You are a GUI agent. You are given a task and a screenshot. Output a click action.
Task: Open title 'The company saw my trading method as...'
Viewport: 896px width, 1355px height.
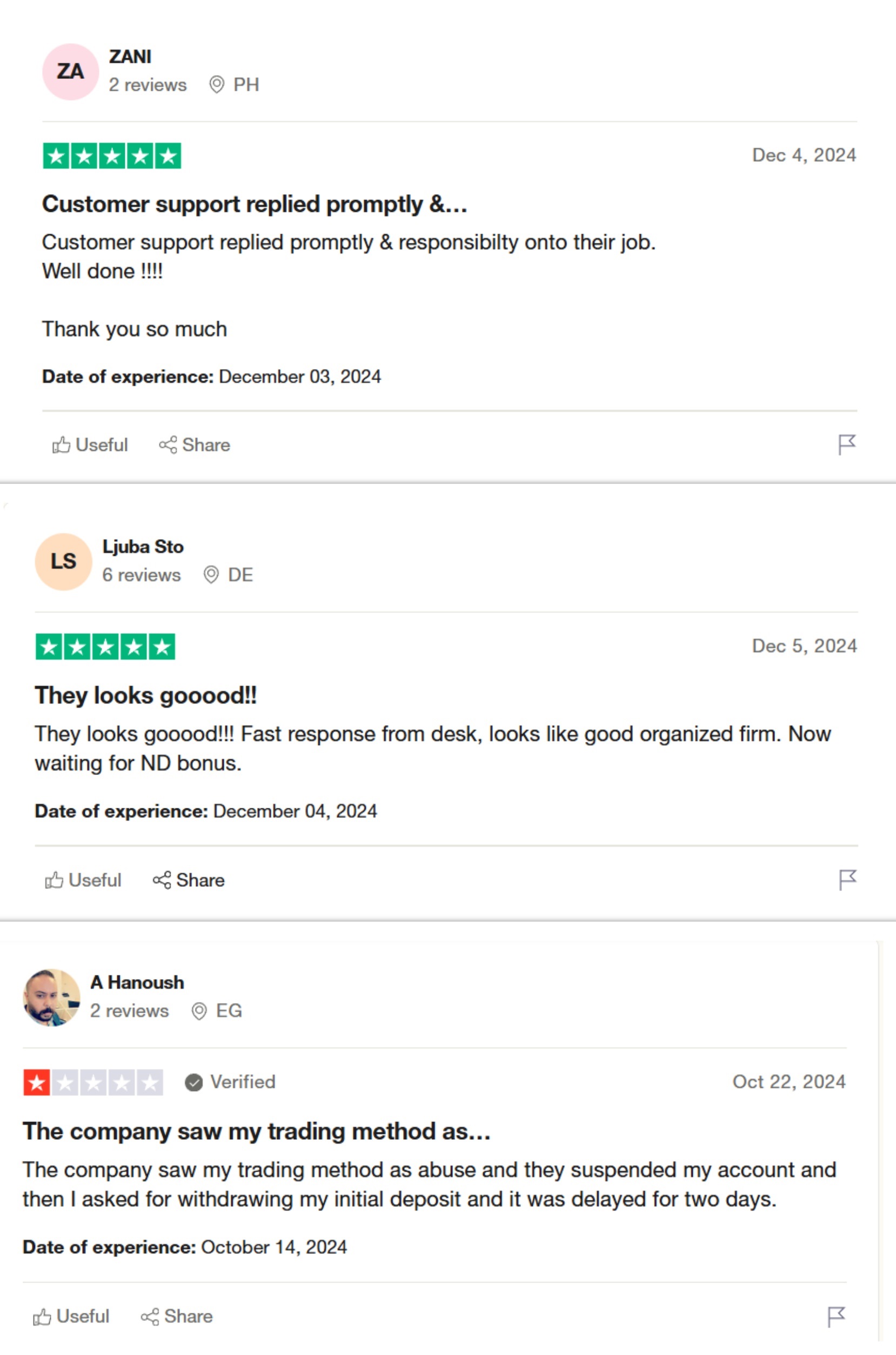tap(257, 1131)
